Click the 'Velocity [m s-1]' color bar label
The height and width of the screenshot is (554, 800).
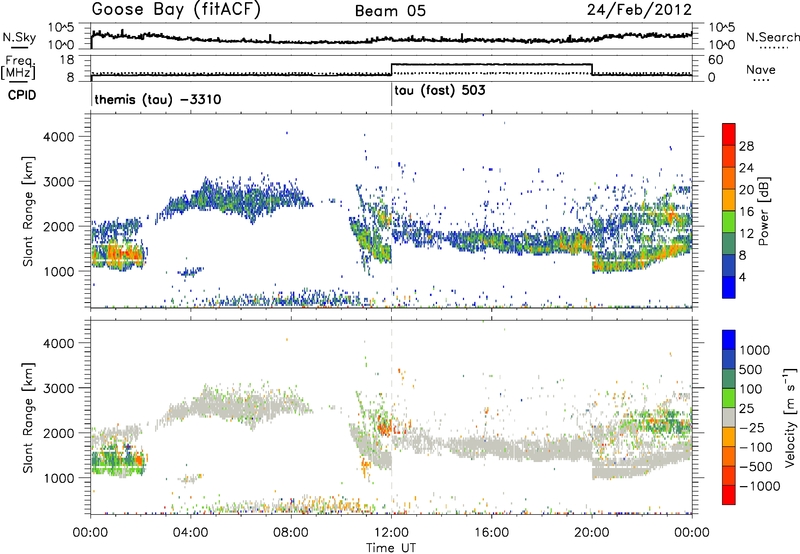[790, 418]
